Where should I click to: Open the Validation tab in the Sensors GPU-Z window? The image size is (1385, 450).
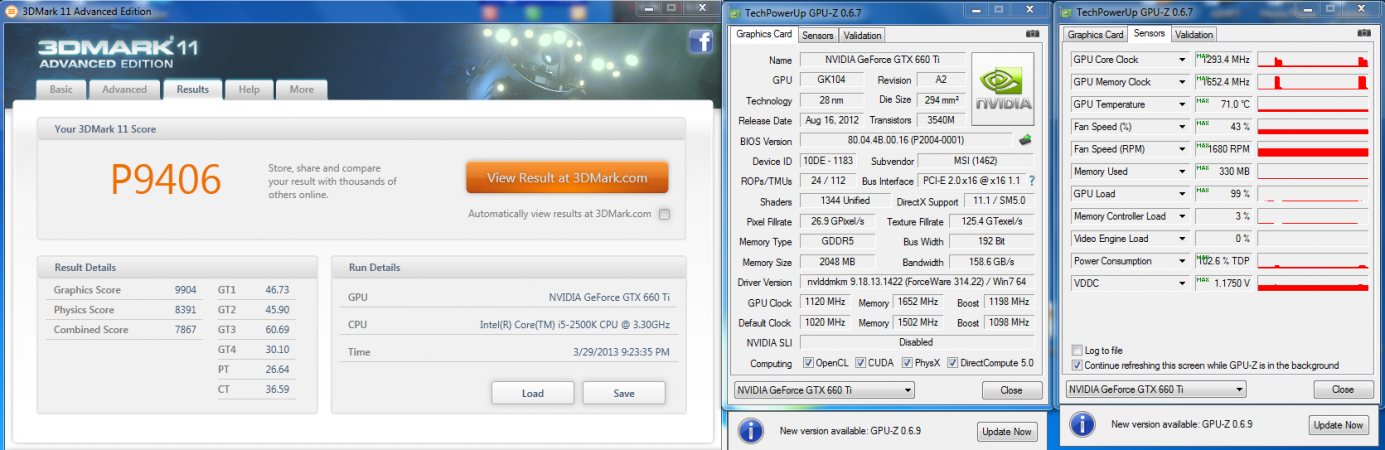tap(1194, 35)
